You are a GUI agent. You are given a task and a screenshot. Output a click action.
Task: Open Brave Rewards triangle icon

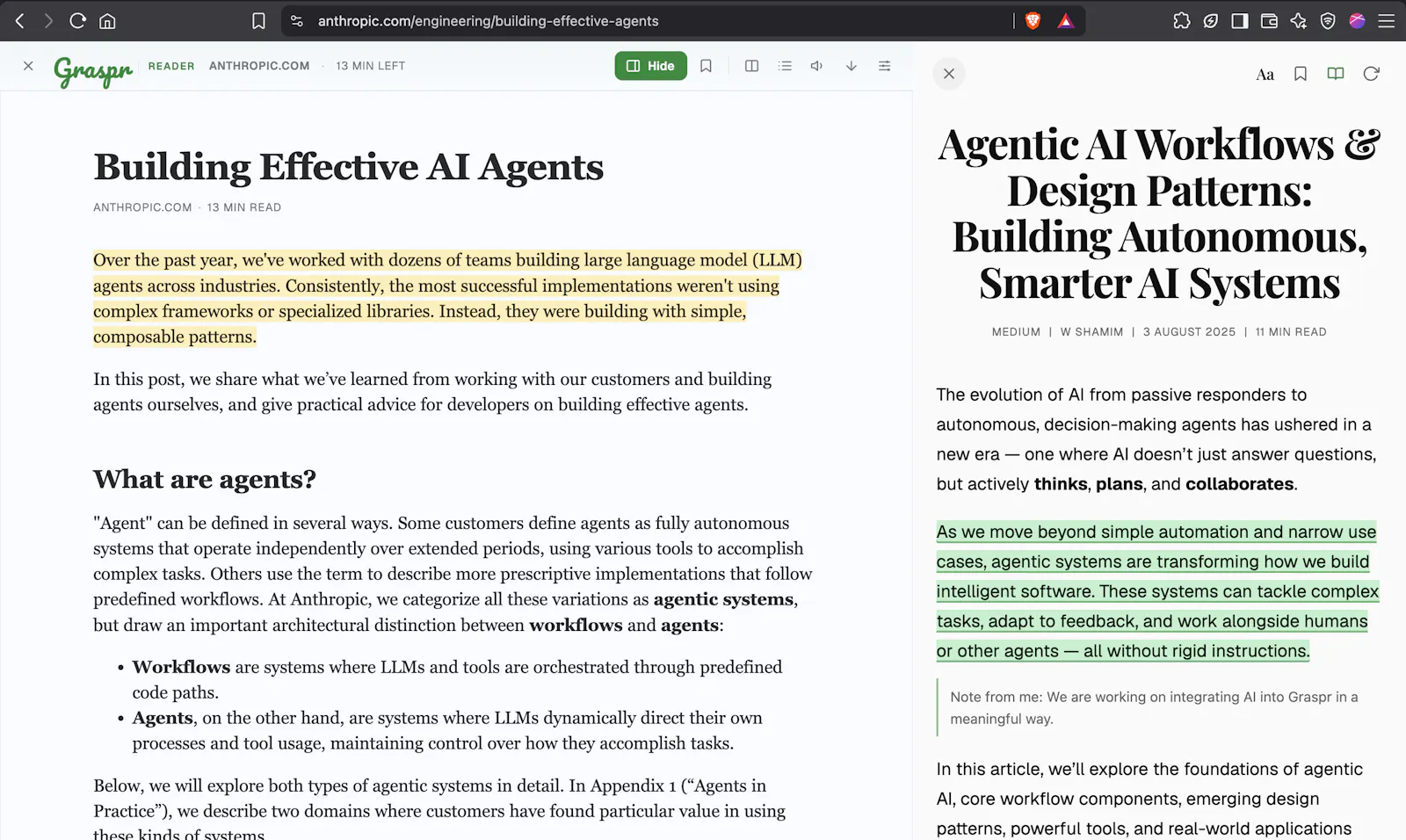pyautogui.click(x=1066, y=21)
